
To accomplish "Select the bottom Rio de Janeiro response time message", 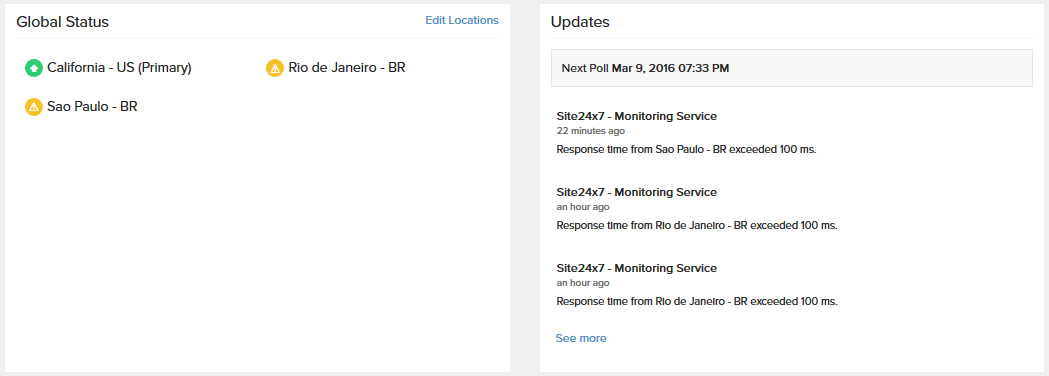I will [x=697, y=302].
